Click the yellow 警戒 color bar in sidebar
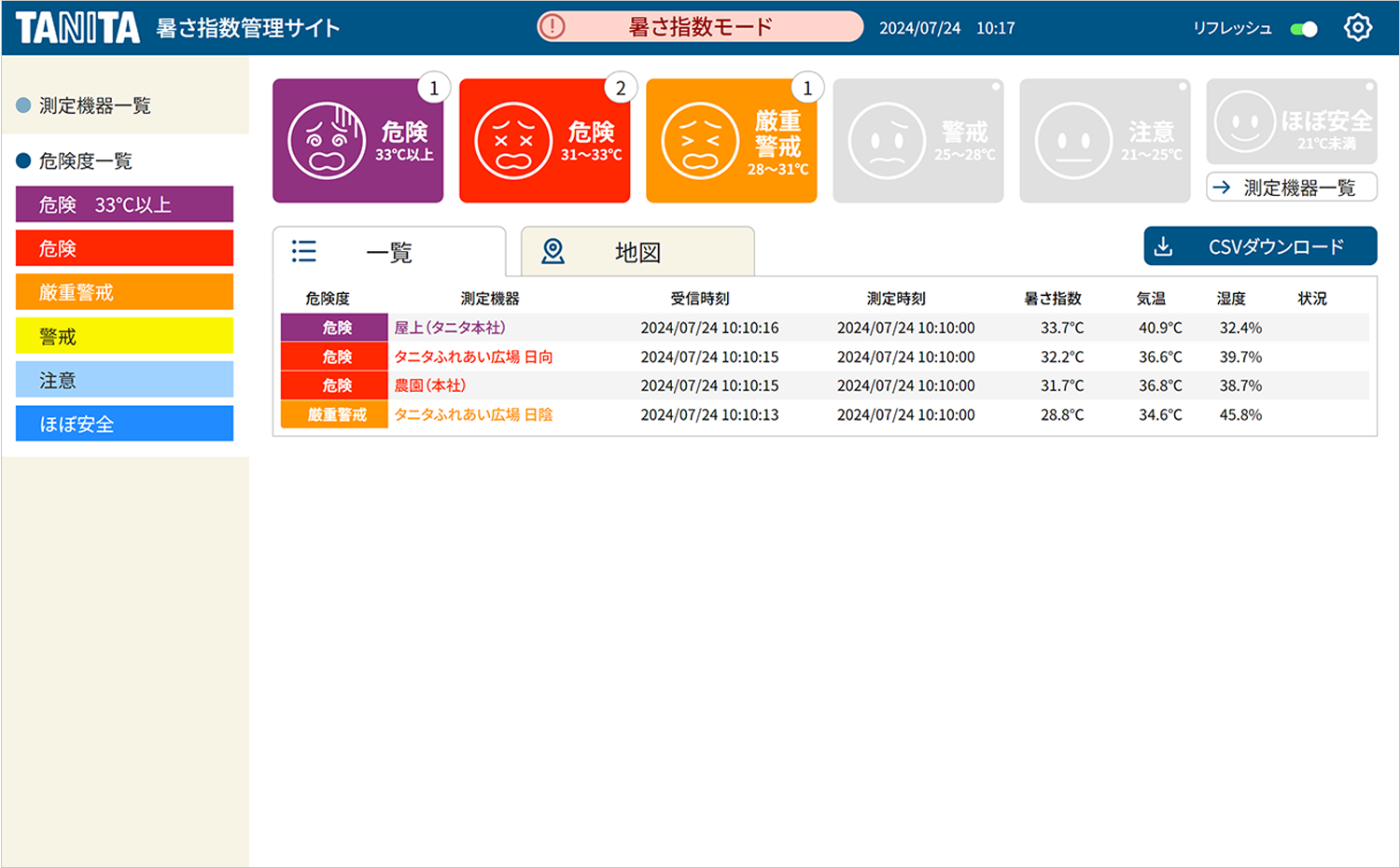Screen dimensions: 1400x868 [124, 335]
